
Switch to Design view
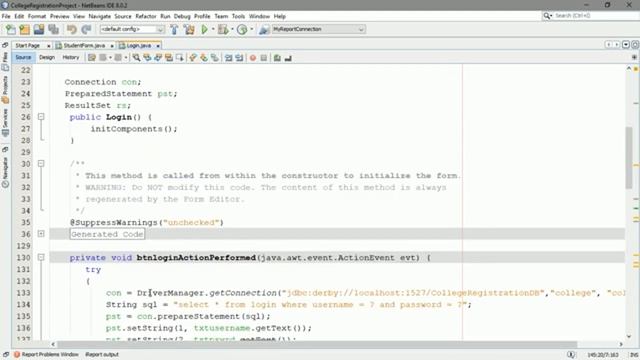point(47,58)
